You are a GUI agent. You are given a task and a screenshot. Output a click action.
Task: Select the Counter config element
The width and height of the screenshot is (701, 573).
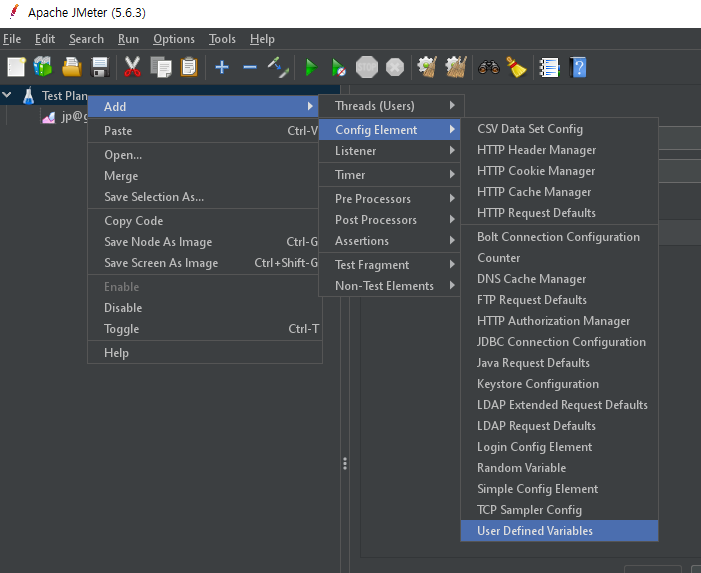coord(559,258)
